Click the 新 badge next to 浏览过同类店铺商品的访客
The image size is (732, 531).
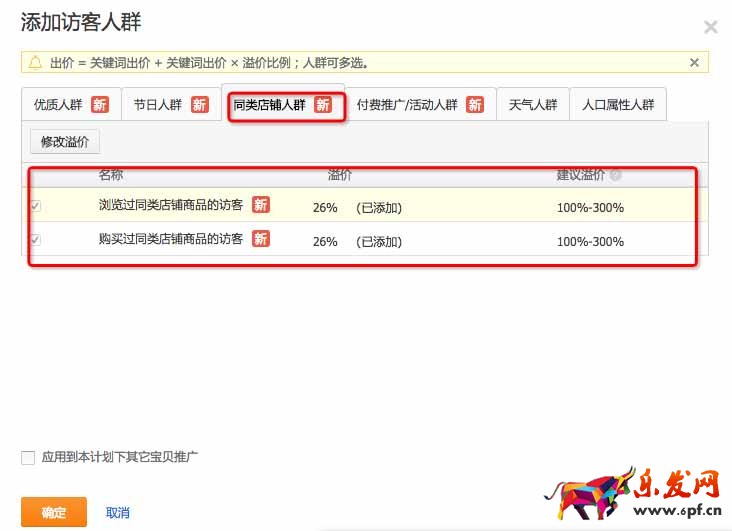260,205
